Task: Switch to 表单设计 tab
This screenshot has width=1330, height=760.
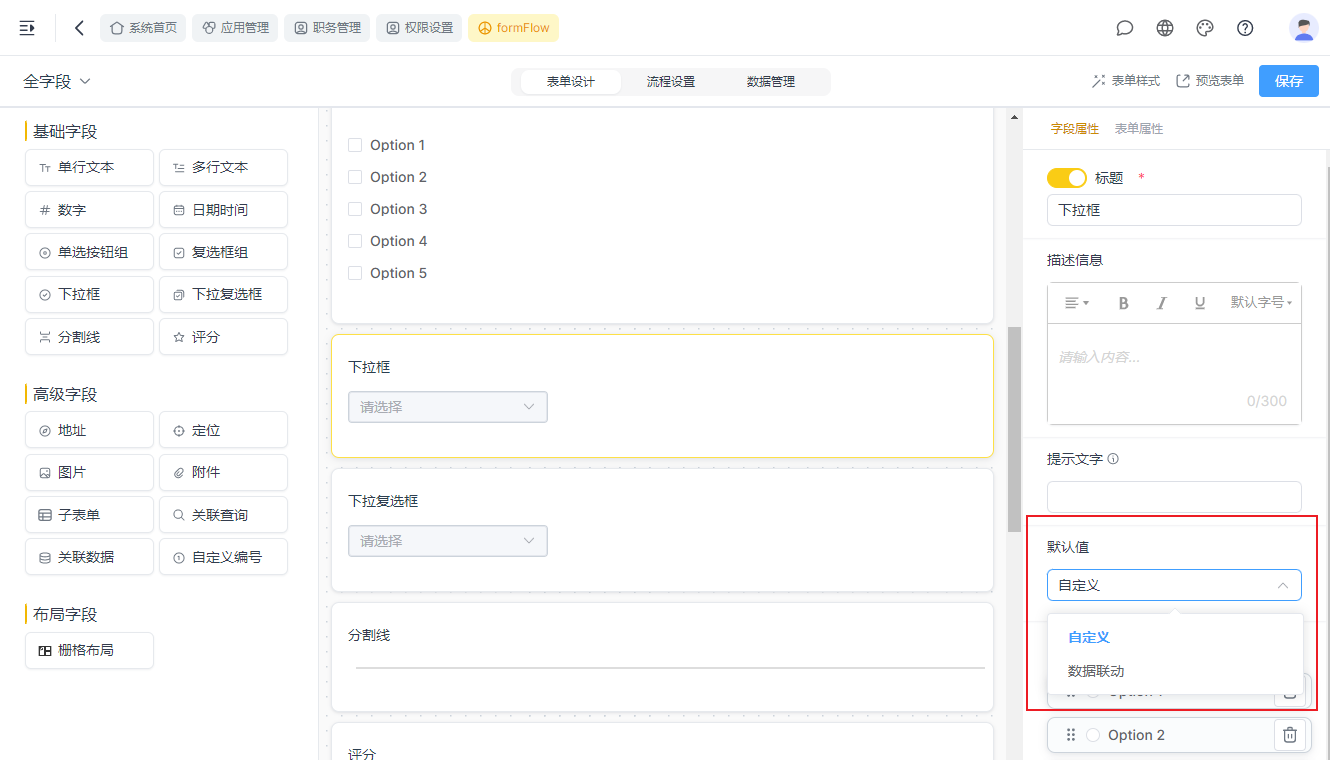Action: [571, 82]
